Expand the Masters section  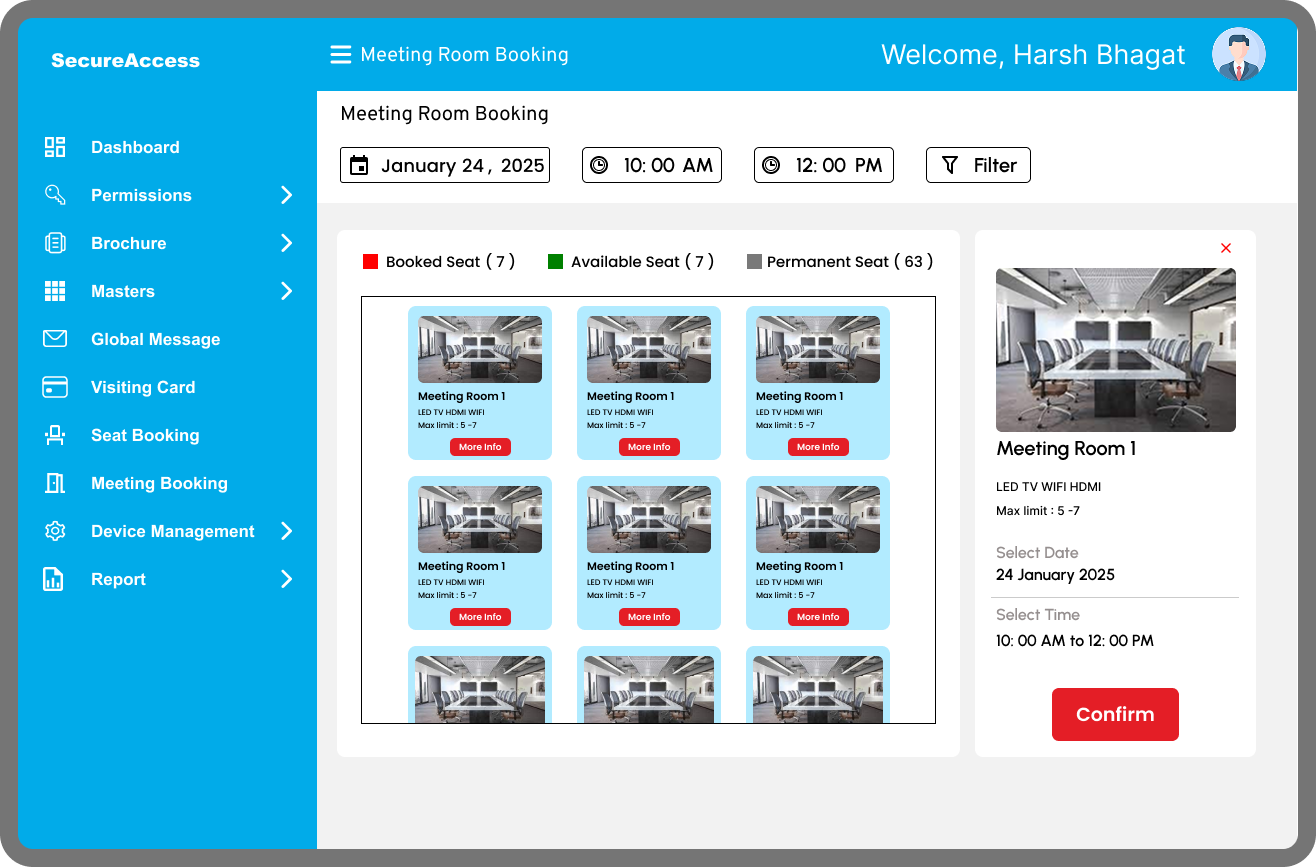[x=287, y=291]
